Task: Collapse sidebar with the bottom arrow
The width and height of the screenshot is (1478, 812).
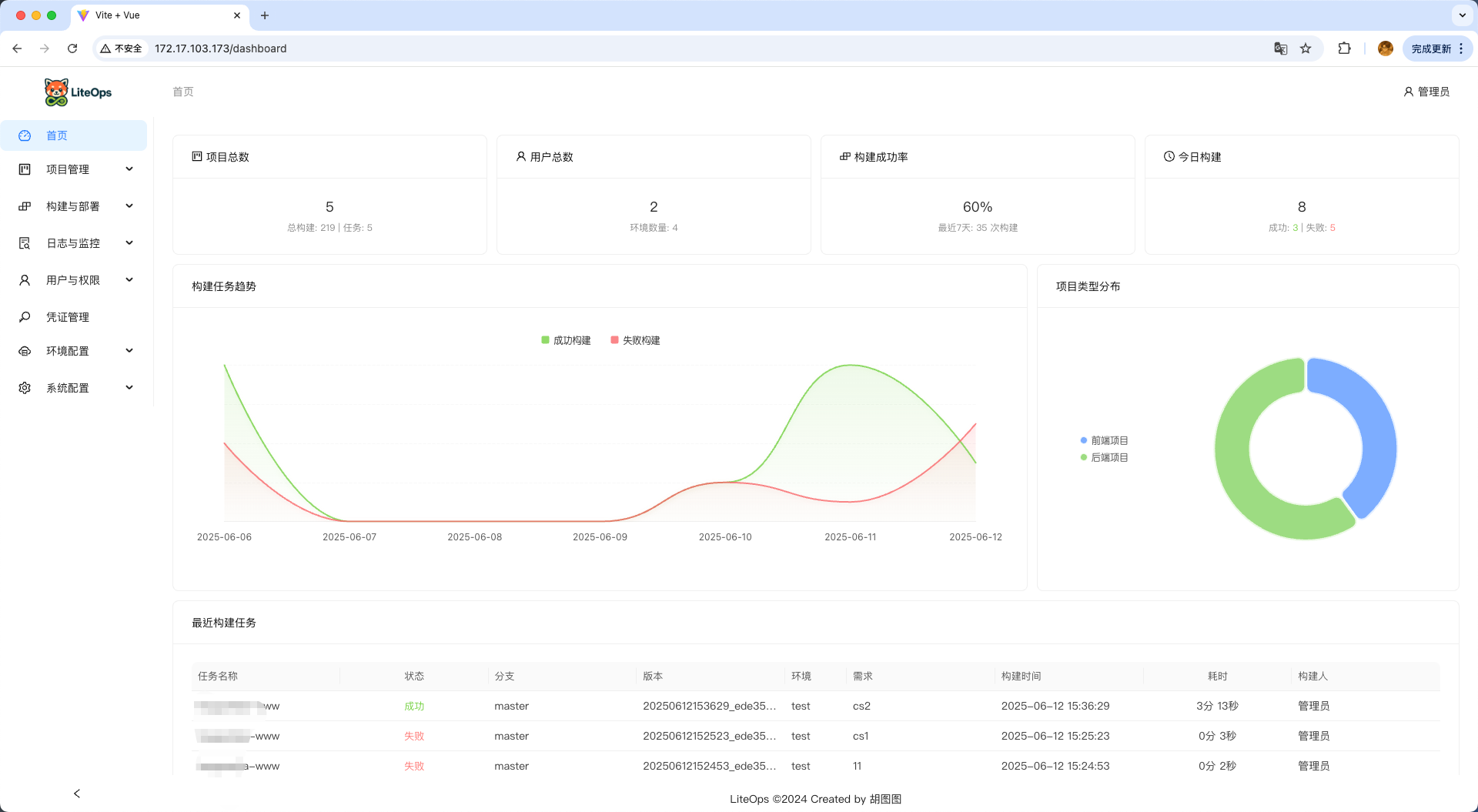Action: pos(77,794)
